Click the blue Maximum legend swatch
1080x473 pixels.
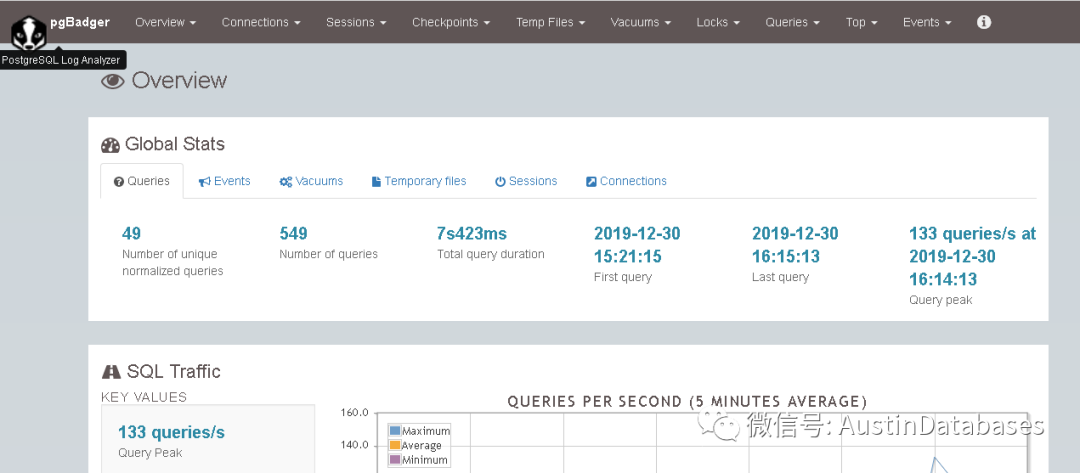point(395,431)
